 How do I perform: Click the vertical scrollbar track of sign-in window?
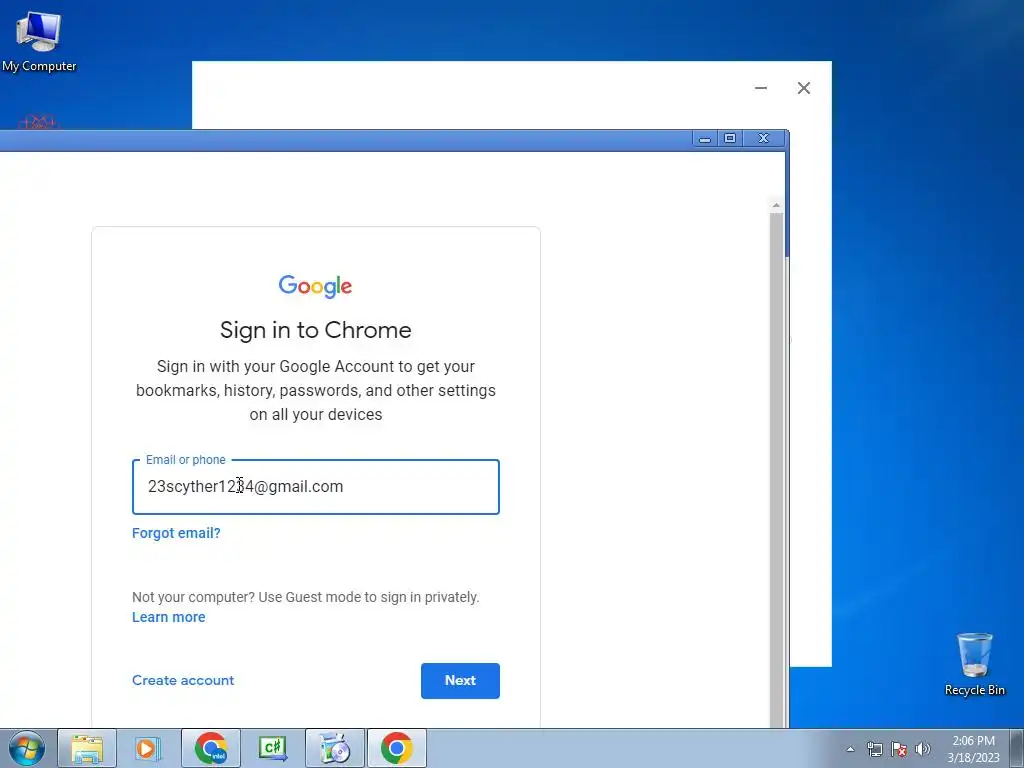coord(776,469)
